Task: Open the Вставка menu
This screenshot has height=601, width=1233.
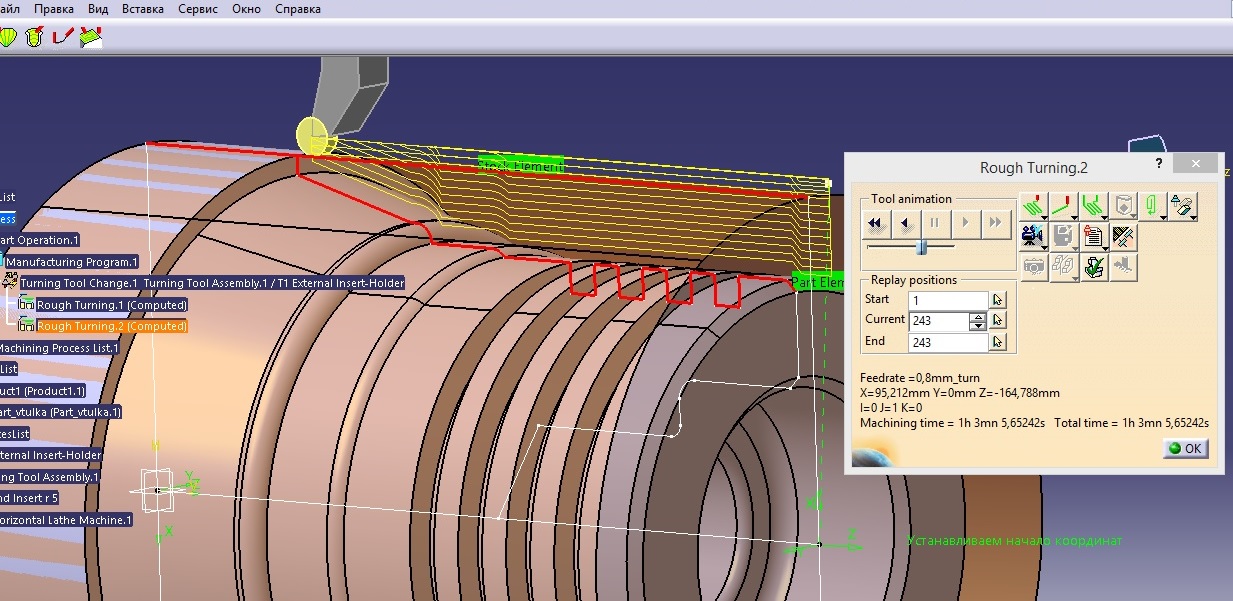Action: click(x=143, y=9)
